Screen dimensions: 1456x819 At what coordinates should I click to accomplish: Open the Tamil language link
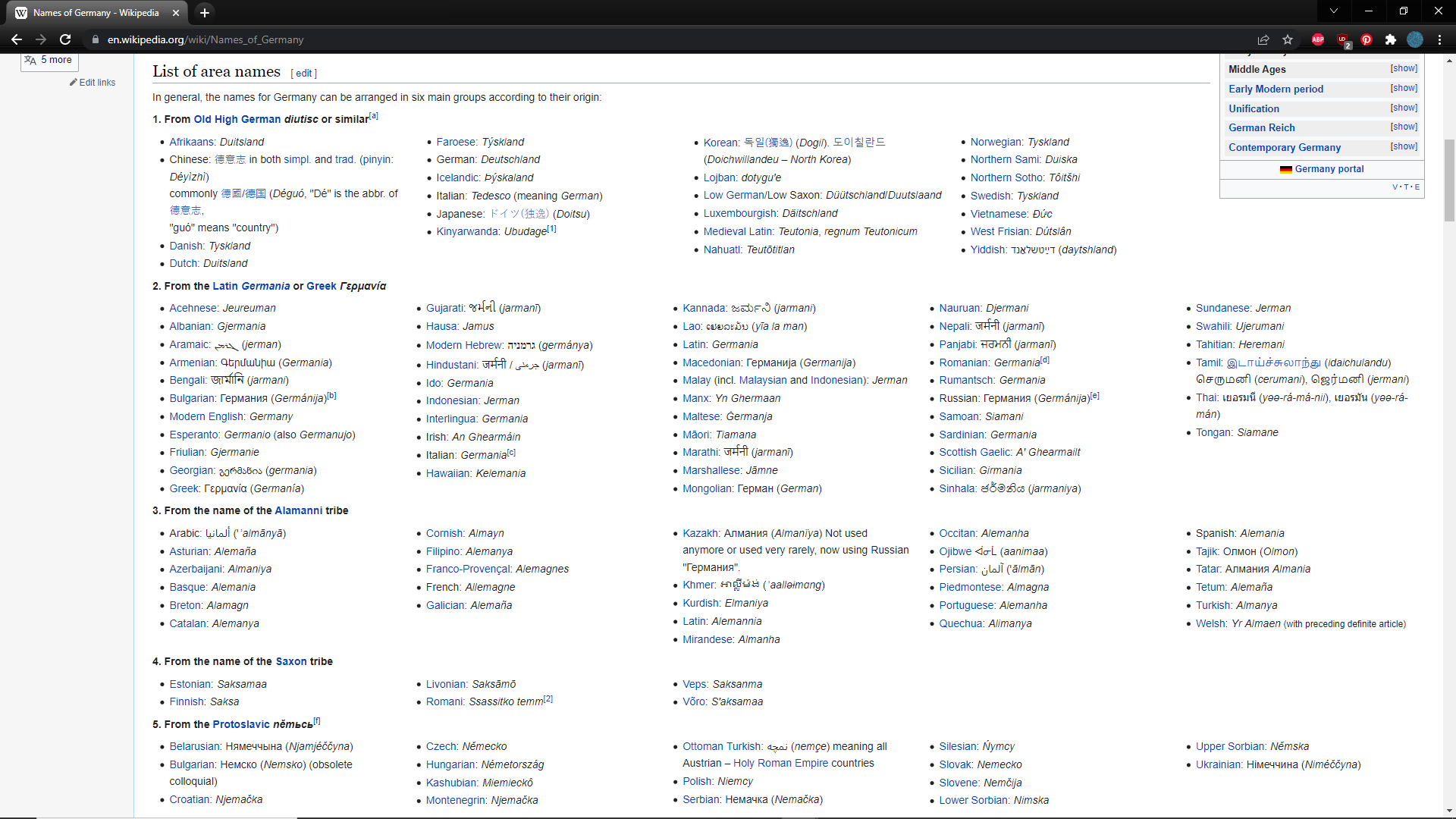pos(1208,362)
